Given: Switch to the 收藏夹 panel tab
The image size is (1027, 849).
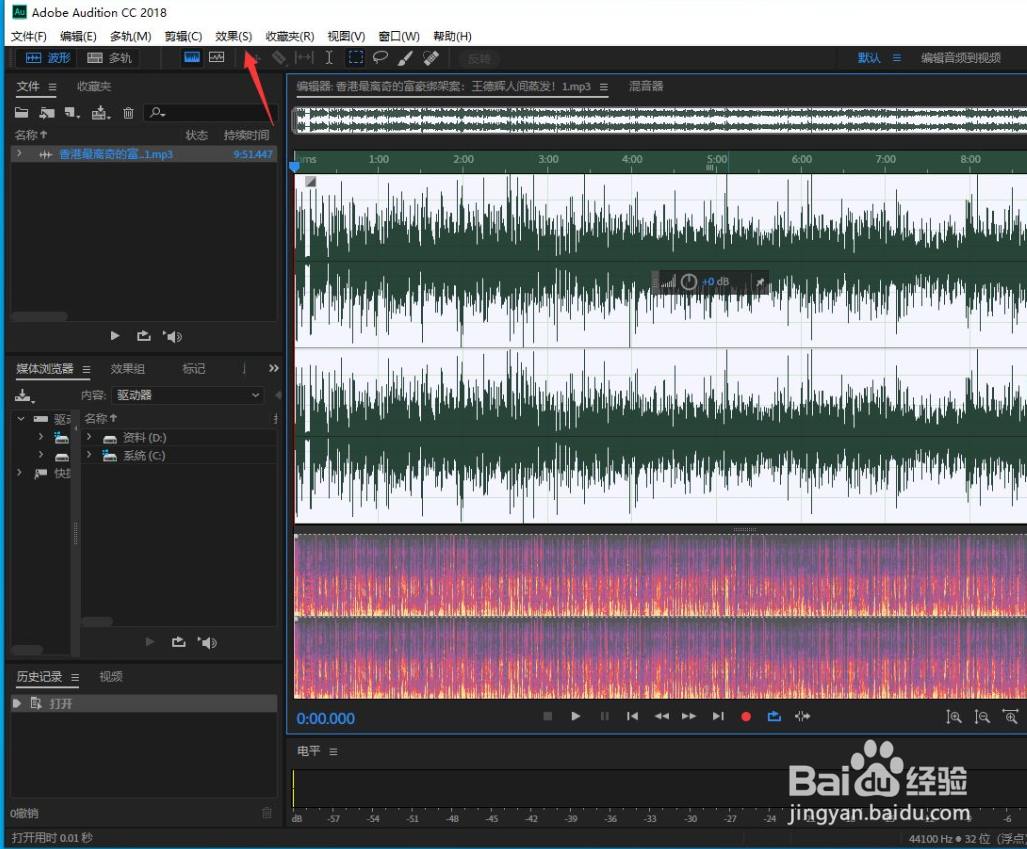Looking at the screenshot, I should 94,86.
